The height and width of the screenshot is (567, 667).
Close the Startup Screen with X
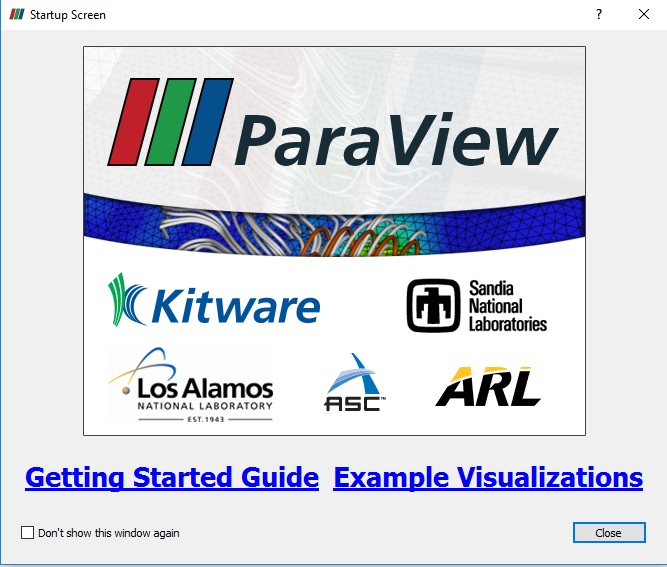coord(644,14)
